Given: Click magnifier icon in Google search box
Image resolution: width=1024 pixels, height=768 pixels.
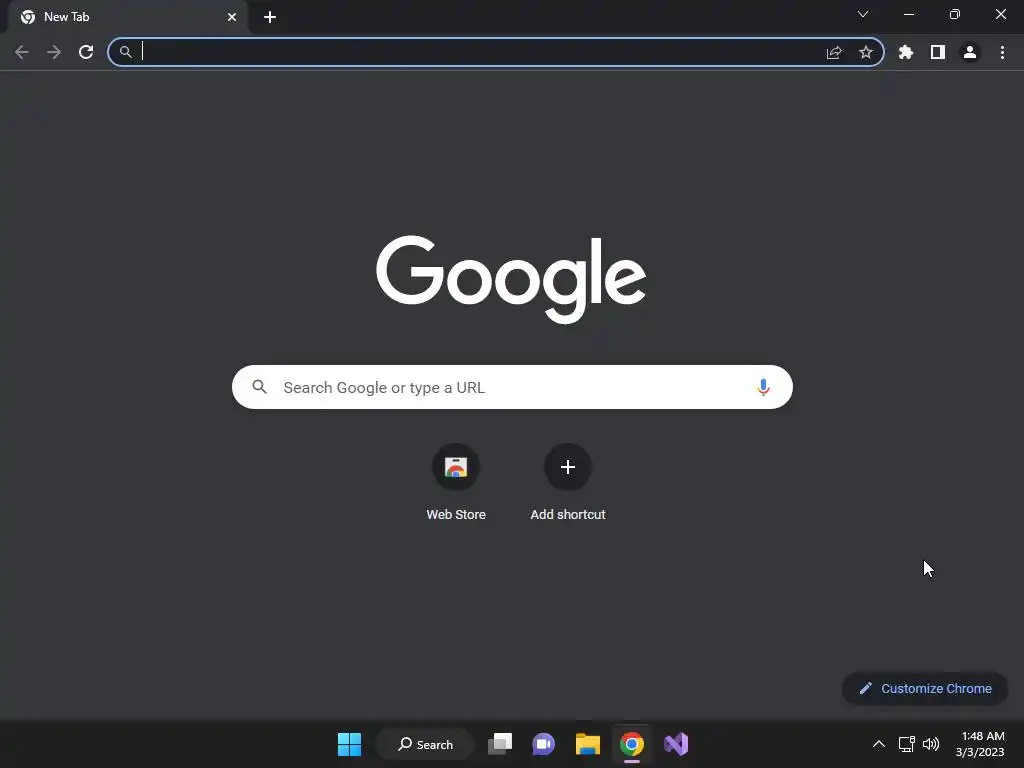Looking at the screenshot, I should coord(259,387).
